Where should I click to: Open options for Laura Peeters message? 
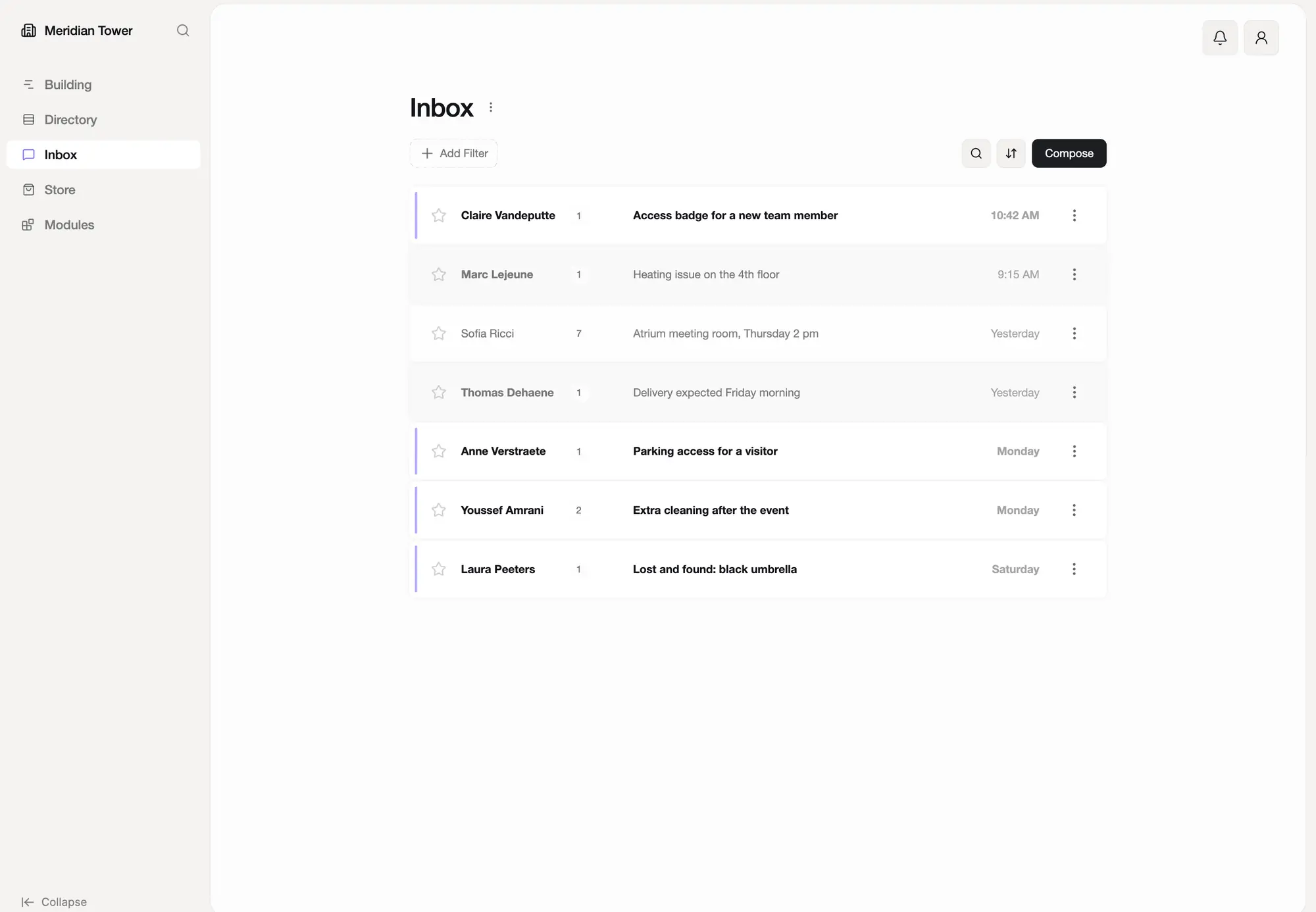pos(1075,569)
